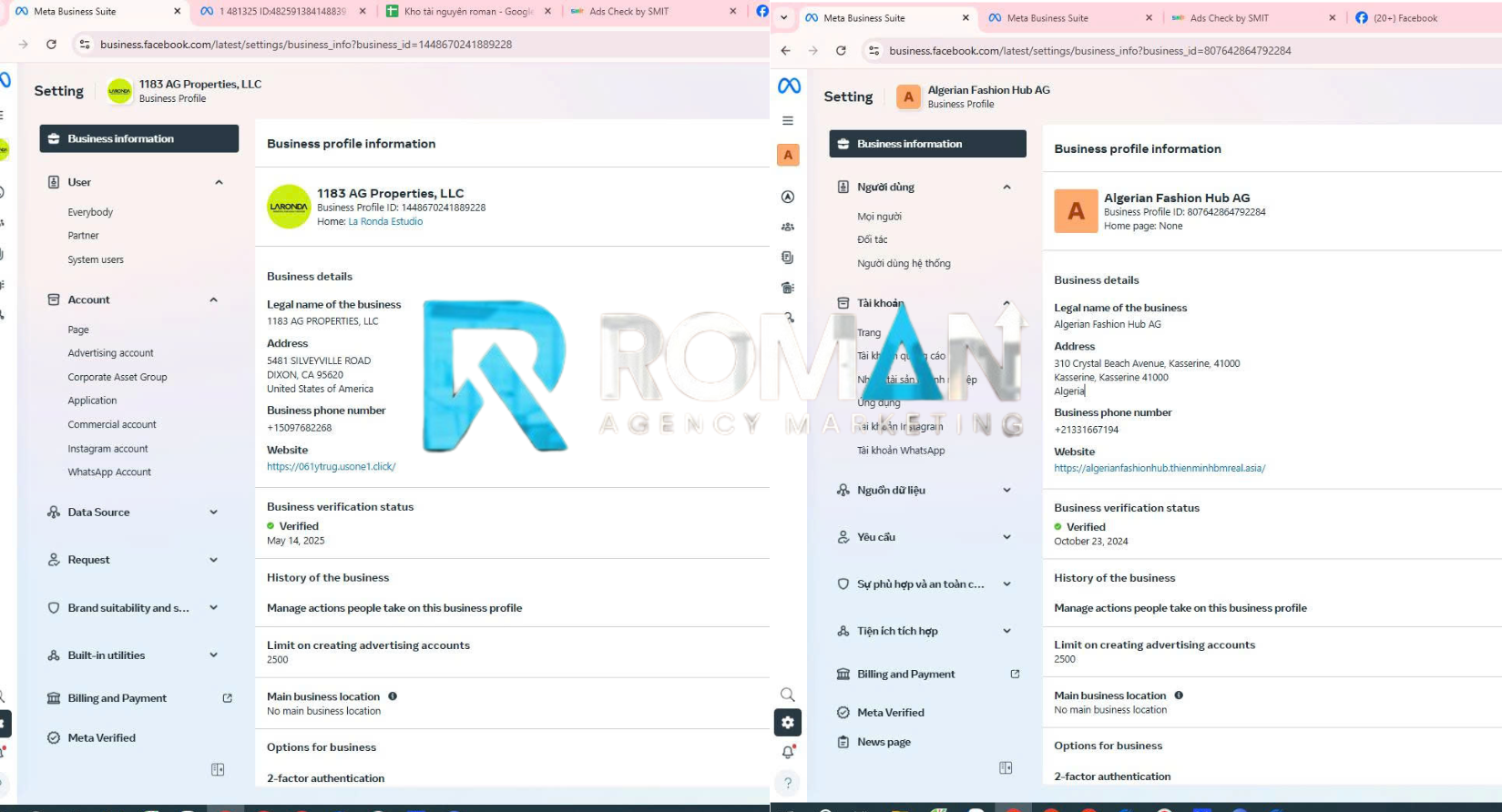Select System users in the left sidebar
Viewport: 1502px width, 812px height.
pos(96,260)
